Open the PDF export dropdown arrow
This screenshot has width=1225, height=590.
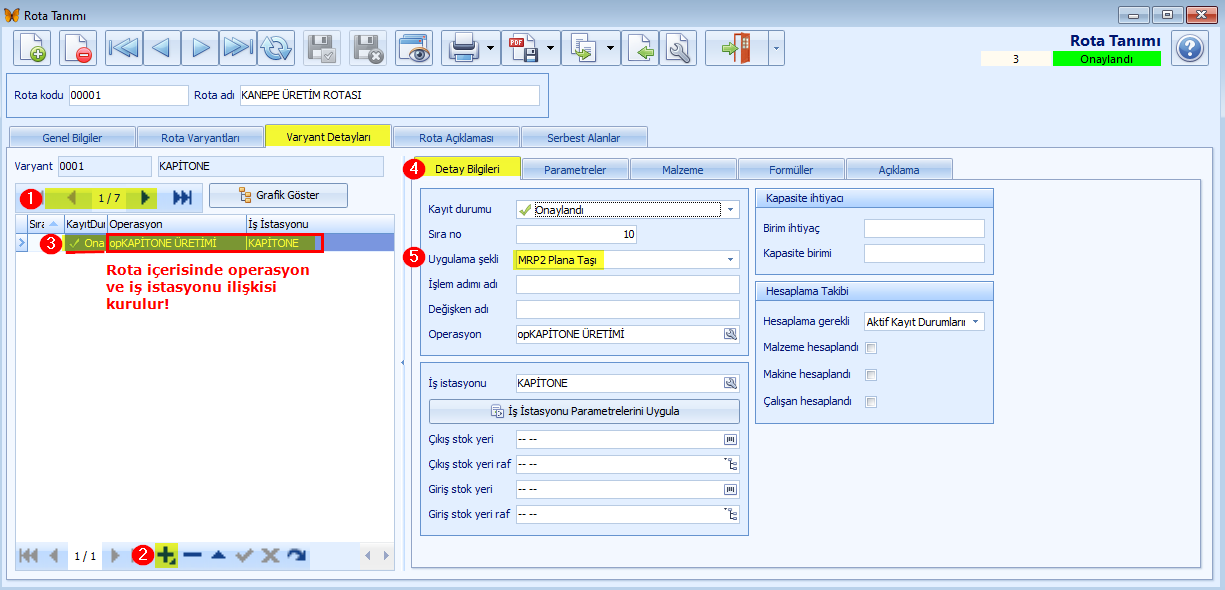(551, 48)
